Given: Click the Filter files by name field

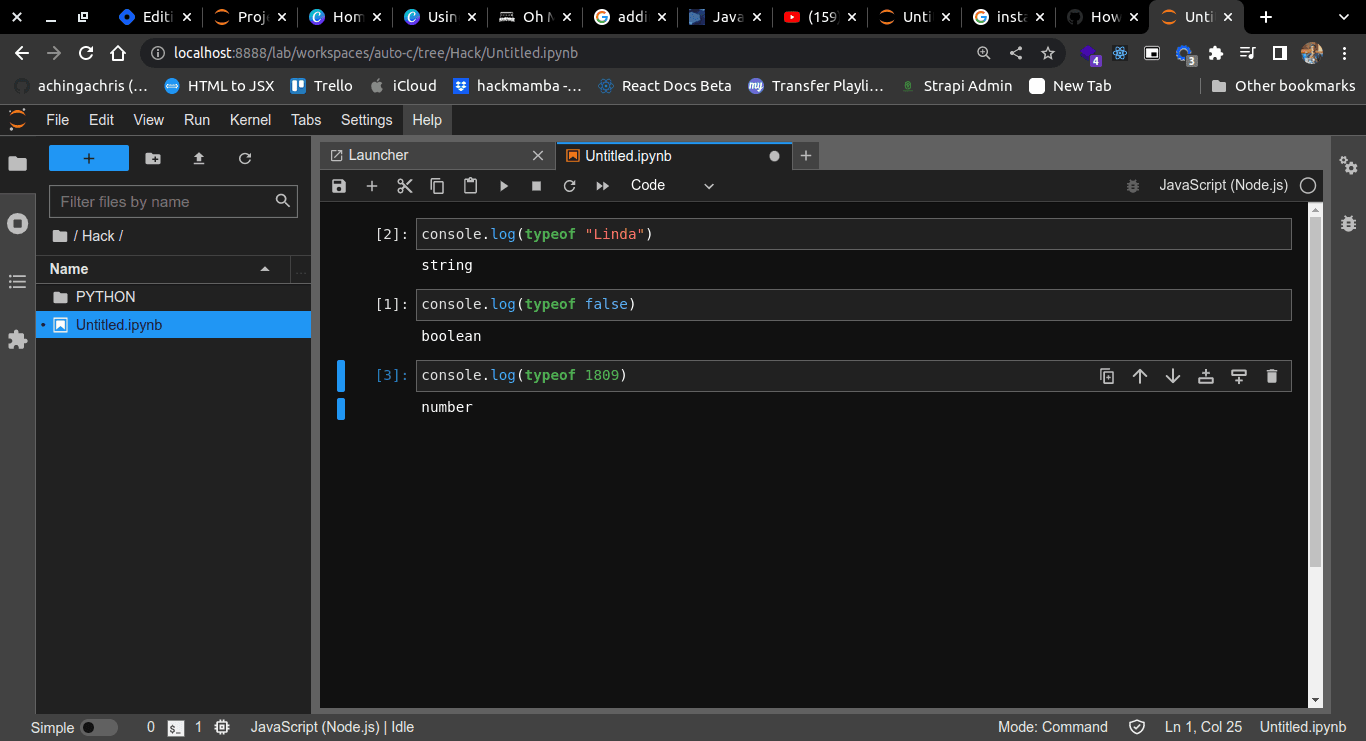Looking at the screenshot, I should pyautogui.click(x=173, y=201).
